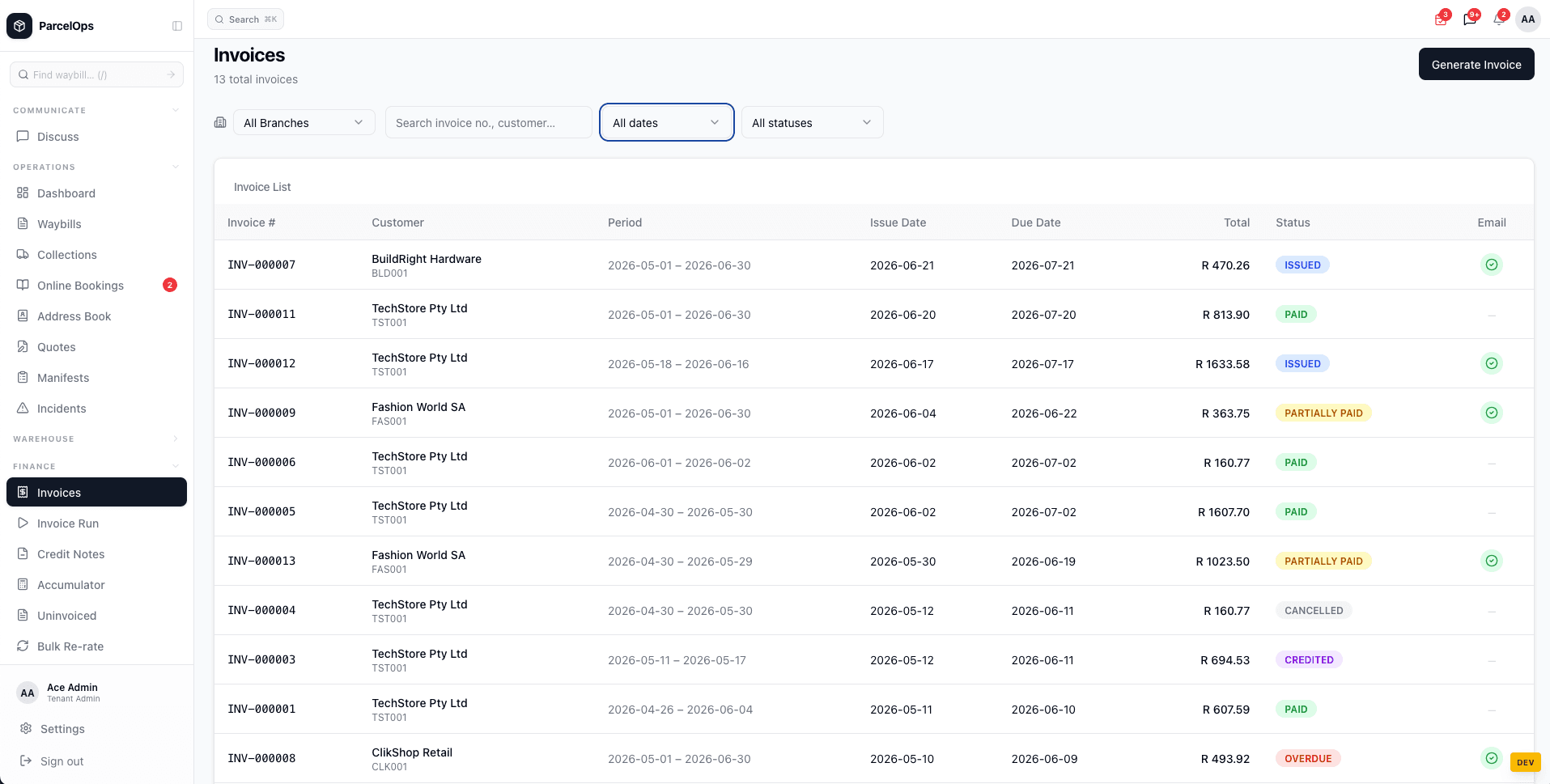Open invoice INV-000011
Image resolution: width=1550 pixels, height=784 pixels.
[x=261, y=314]
